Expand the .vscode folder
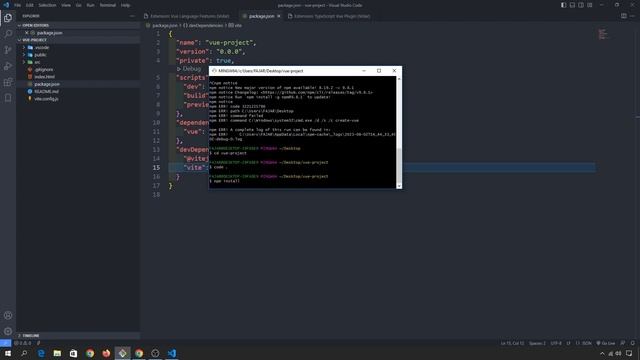This screenshot has width=640, height=360. pyautogui.click(x=42, y=47)
